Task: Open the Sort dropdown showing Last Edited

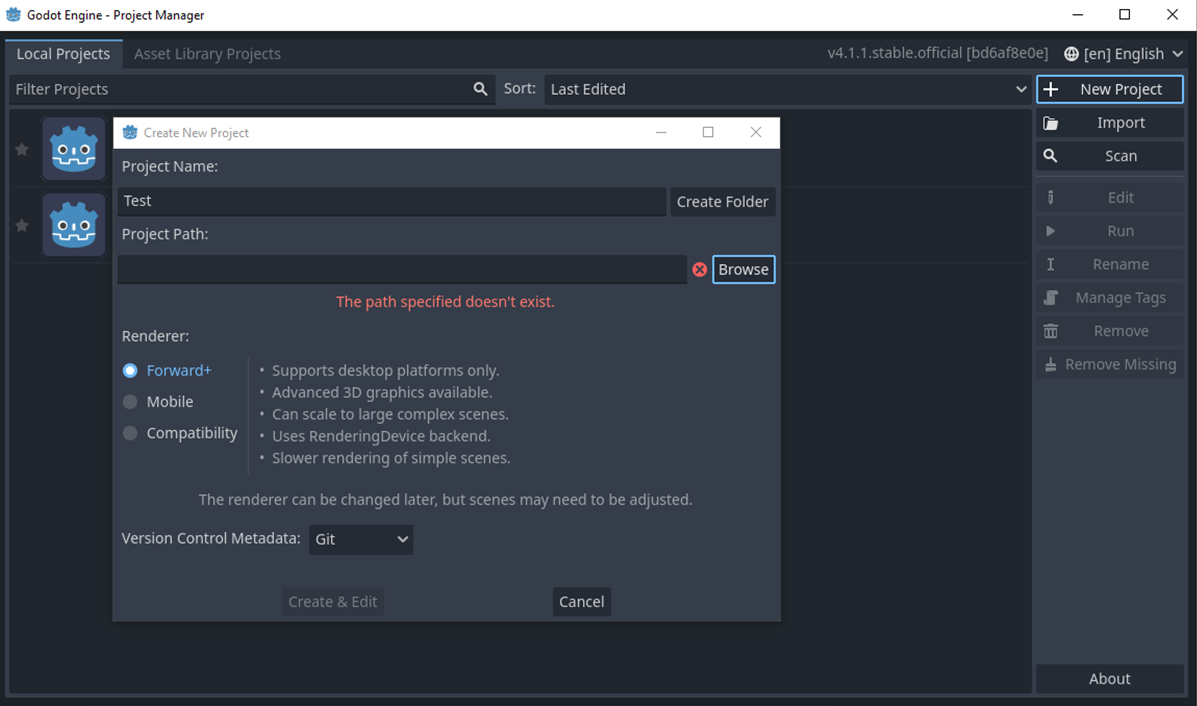Action: click(x=788, y=89)
